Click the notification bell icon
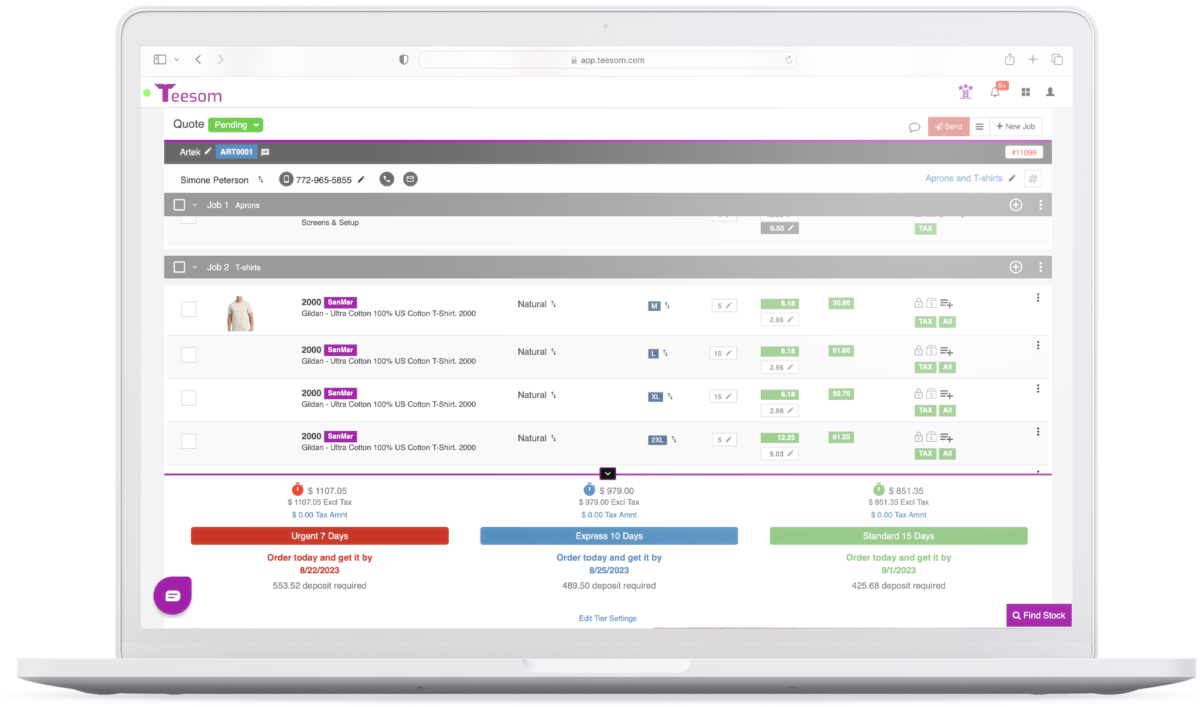 point(995,92)
